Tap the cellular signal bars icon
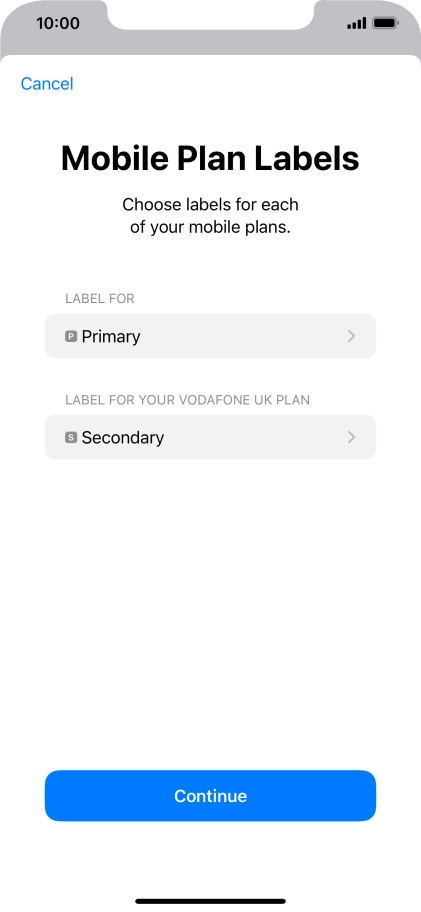The height and width of the screenshot is (912, 421). [356, 23]
